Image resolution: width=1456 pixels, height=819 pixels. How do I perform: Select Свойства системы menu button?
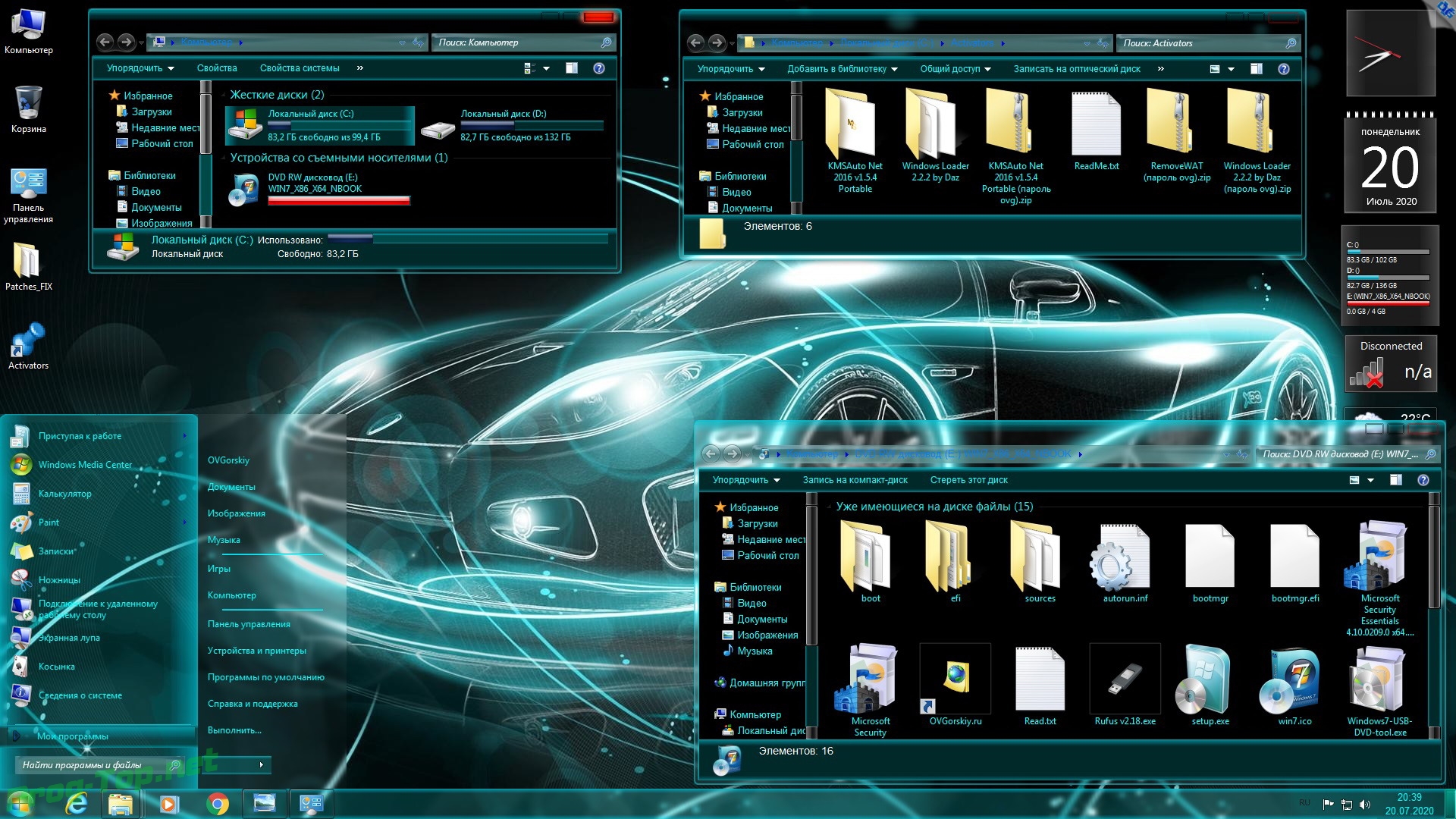coord(299,68)
